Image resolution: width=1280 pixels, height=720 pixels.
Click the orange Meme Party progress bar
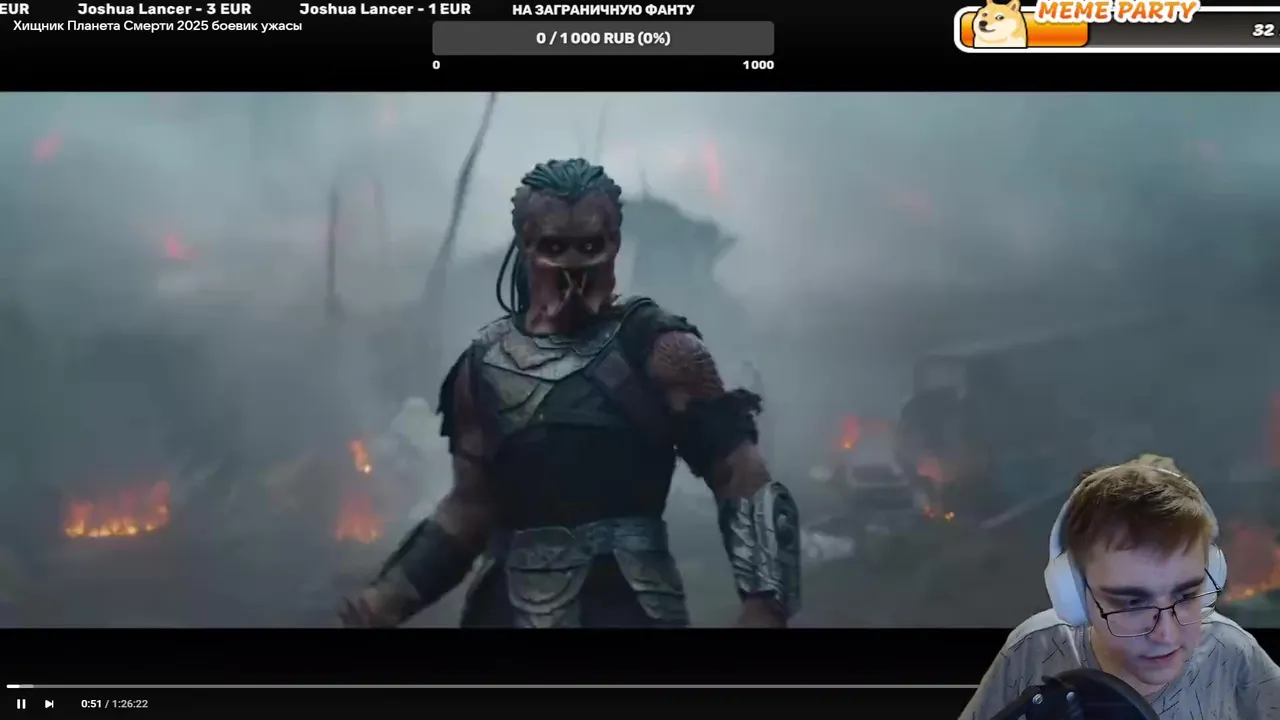point(1058,34)
